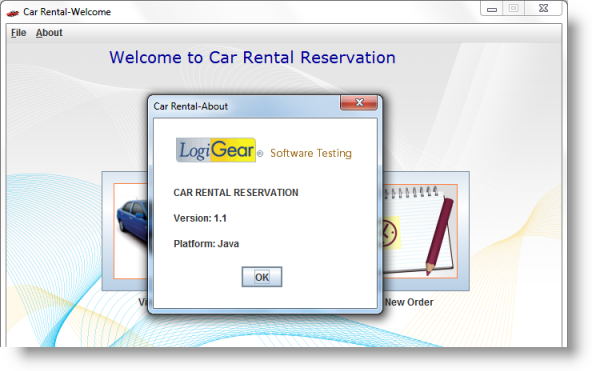Close the Car Rental-Welcome main window
592x371 pixels.
point(543,8)
